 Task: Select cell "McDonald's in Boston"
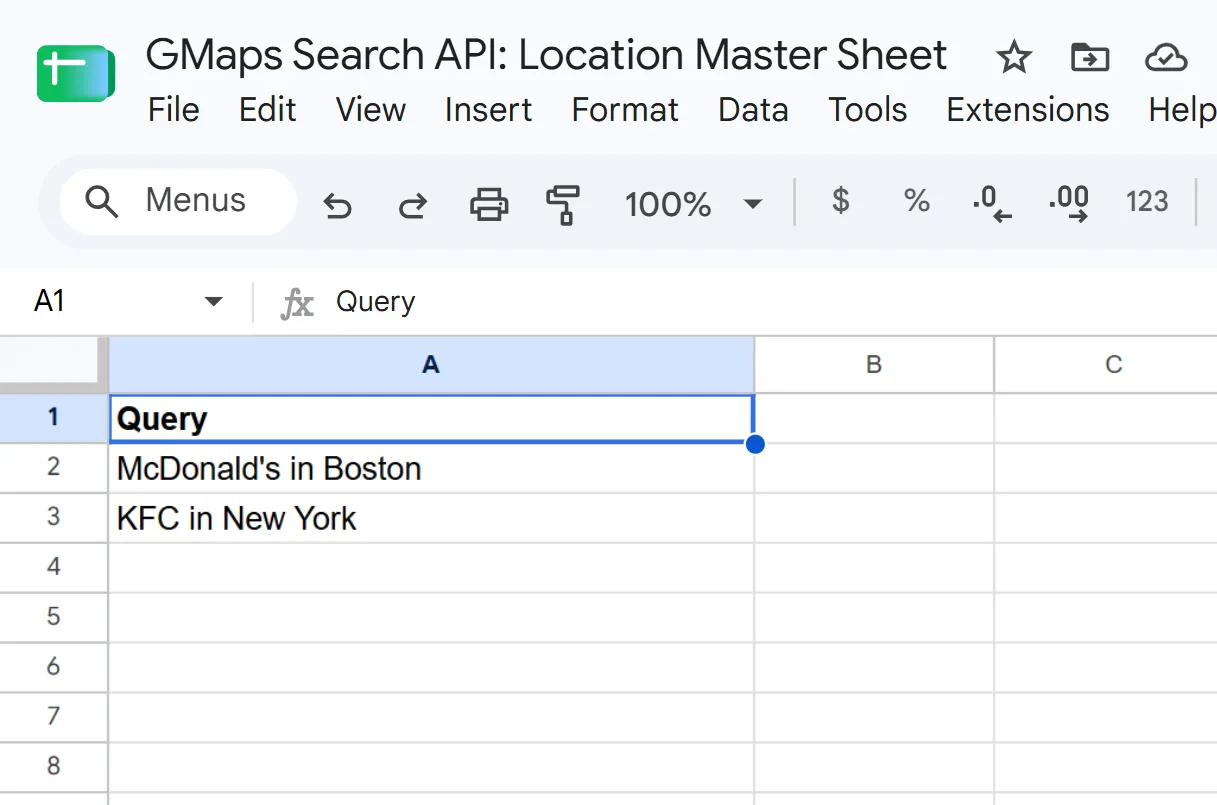coord(431,468)
